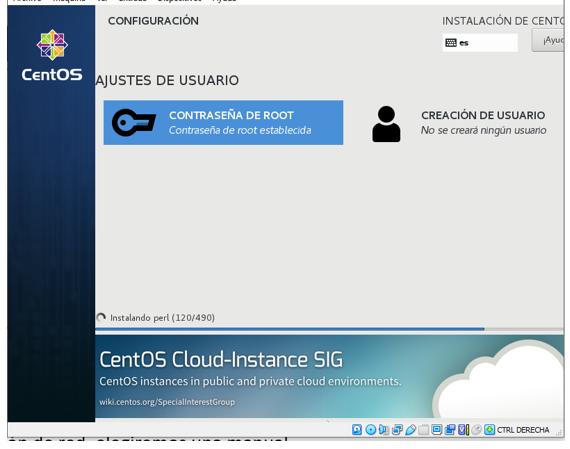Click the VirtualBox hard disk activity icon
This screenshot has height=449, width=570.
tap(357, 430)
